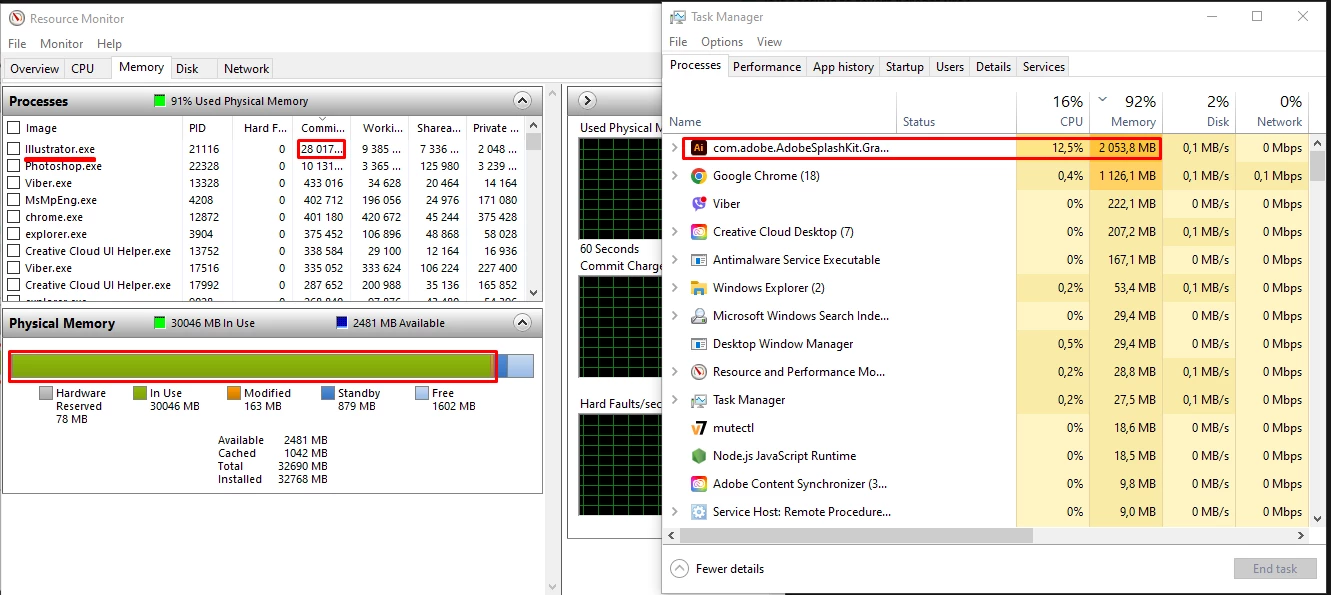Click the Windows Explorer folder icon
The height and width of the screenshot is (595, 1331).
tap(699, 288)
